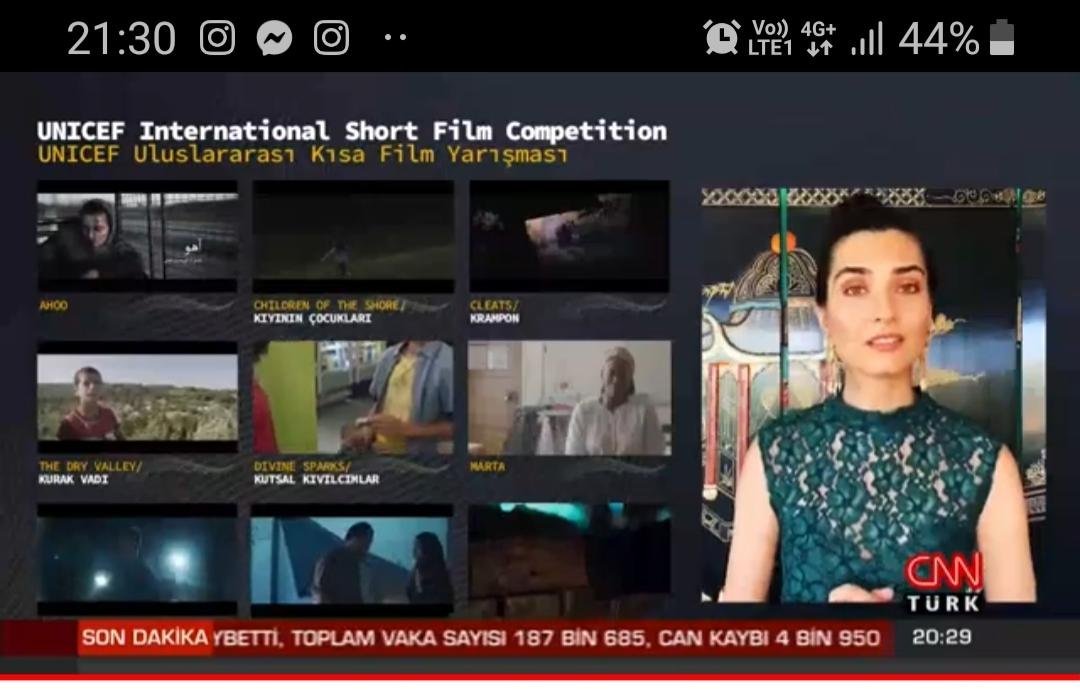Tap the Instagram icon left of Messenger
Screen dimensions: 1080x690
217,38
